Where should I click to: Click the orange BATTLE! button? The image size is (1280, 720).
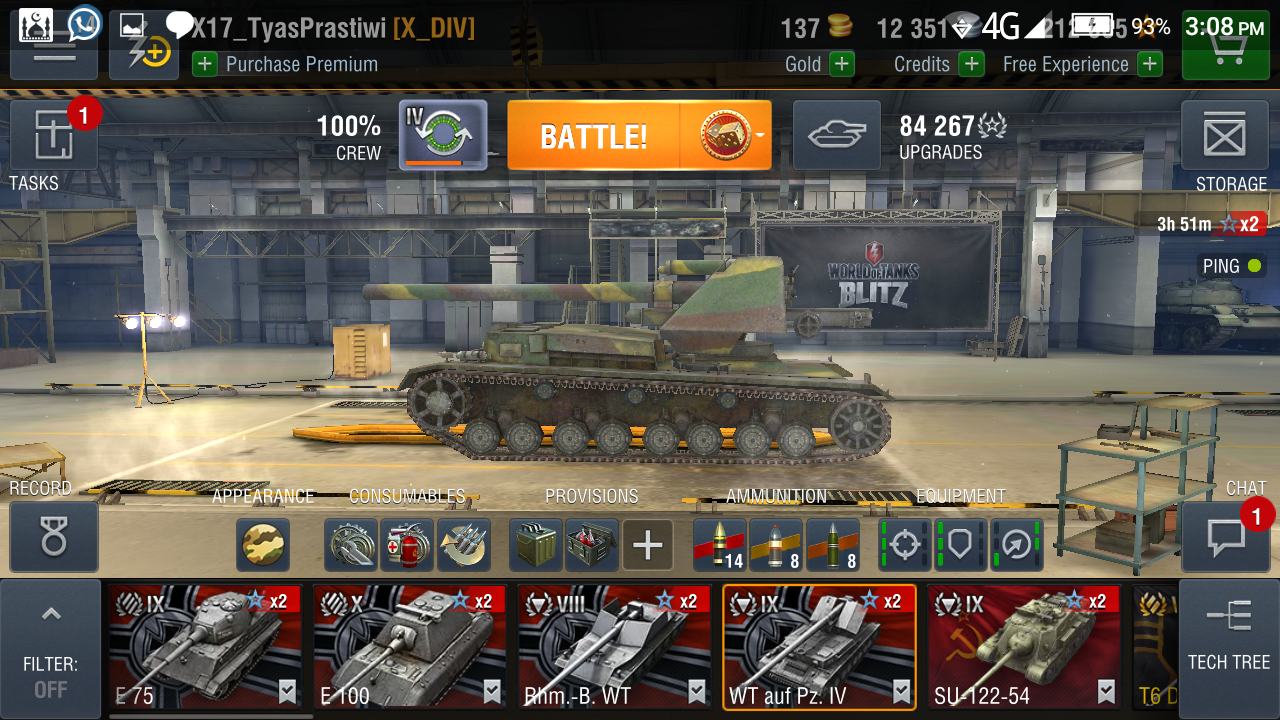click(594, 135)
